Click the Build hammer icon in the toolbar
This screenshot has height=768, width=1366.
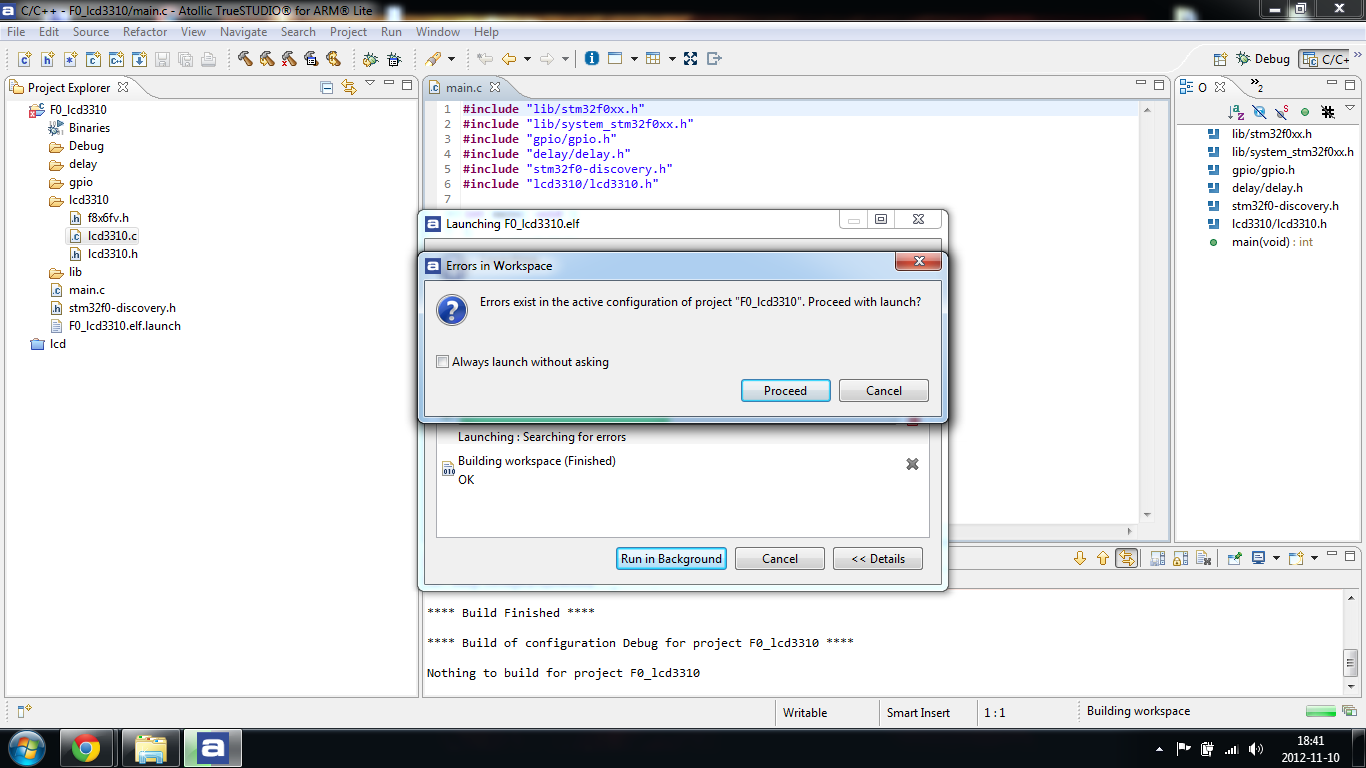click(x=245, y=59)
